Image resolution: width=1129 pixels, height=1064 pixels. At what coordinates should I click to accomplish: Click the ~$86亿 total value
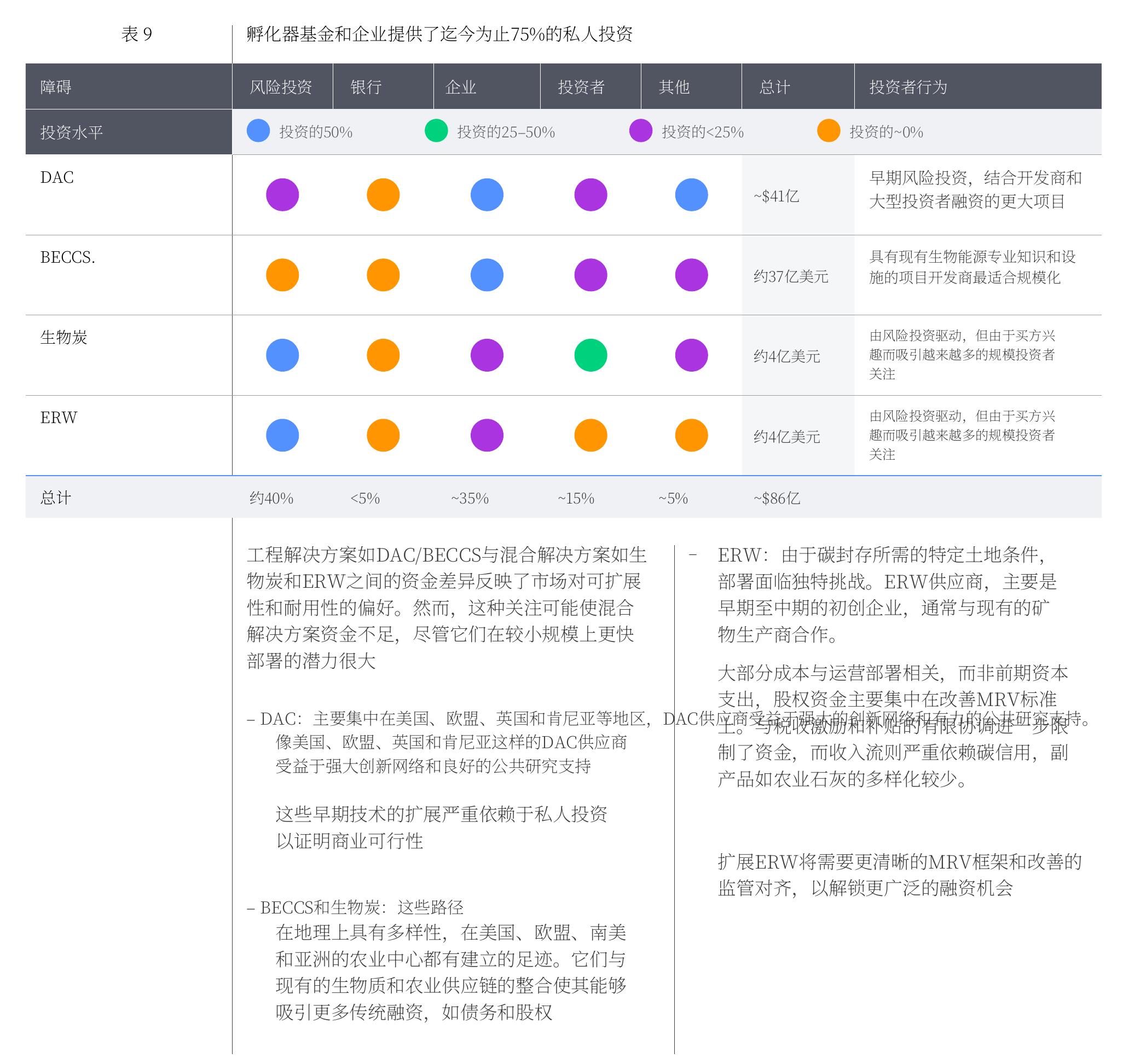777,499
